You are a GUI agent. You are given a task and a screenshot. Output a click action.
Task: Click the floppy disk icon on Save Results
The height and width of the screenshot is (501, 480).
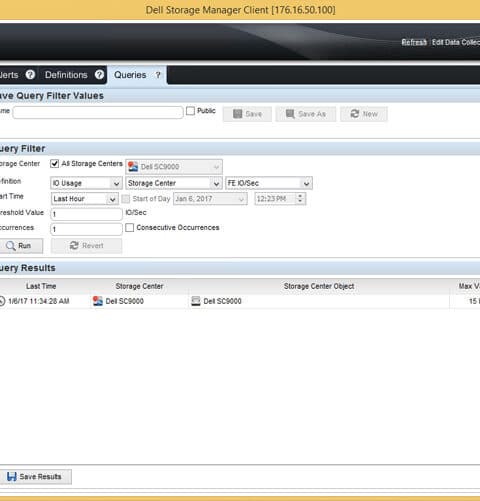[x=12, y=477]
